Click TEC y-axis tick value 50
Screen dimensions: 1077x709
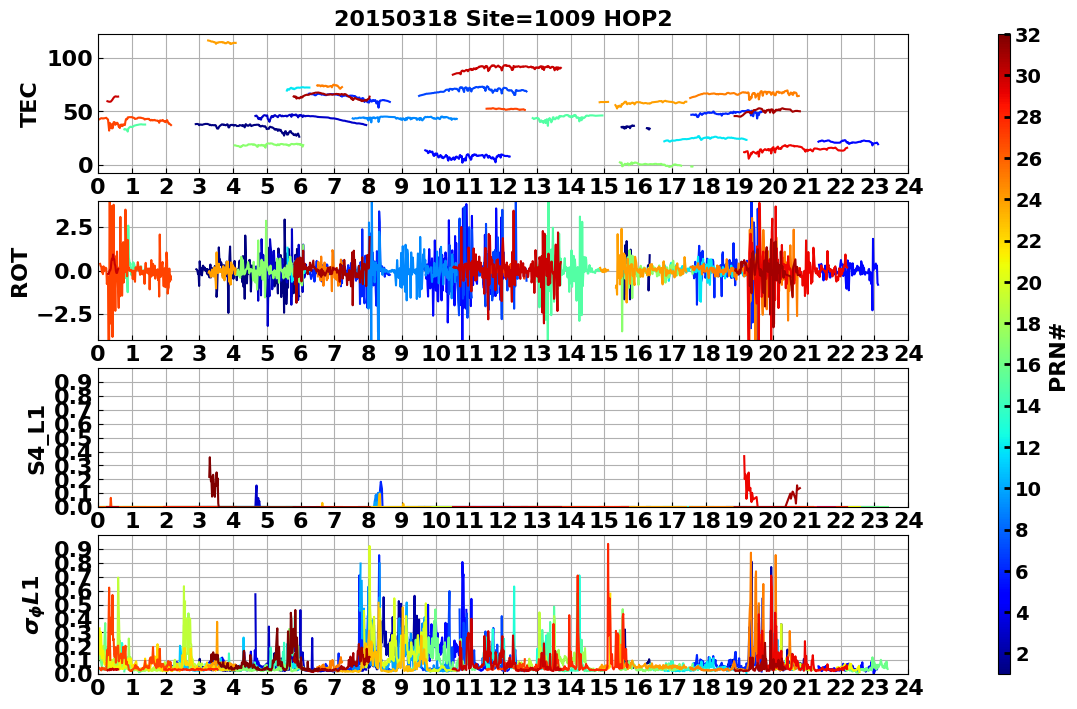(77, 112)
